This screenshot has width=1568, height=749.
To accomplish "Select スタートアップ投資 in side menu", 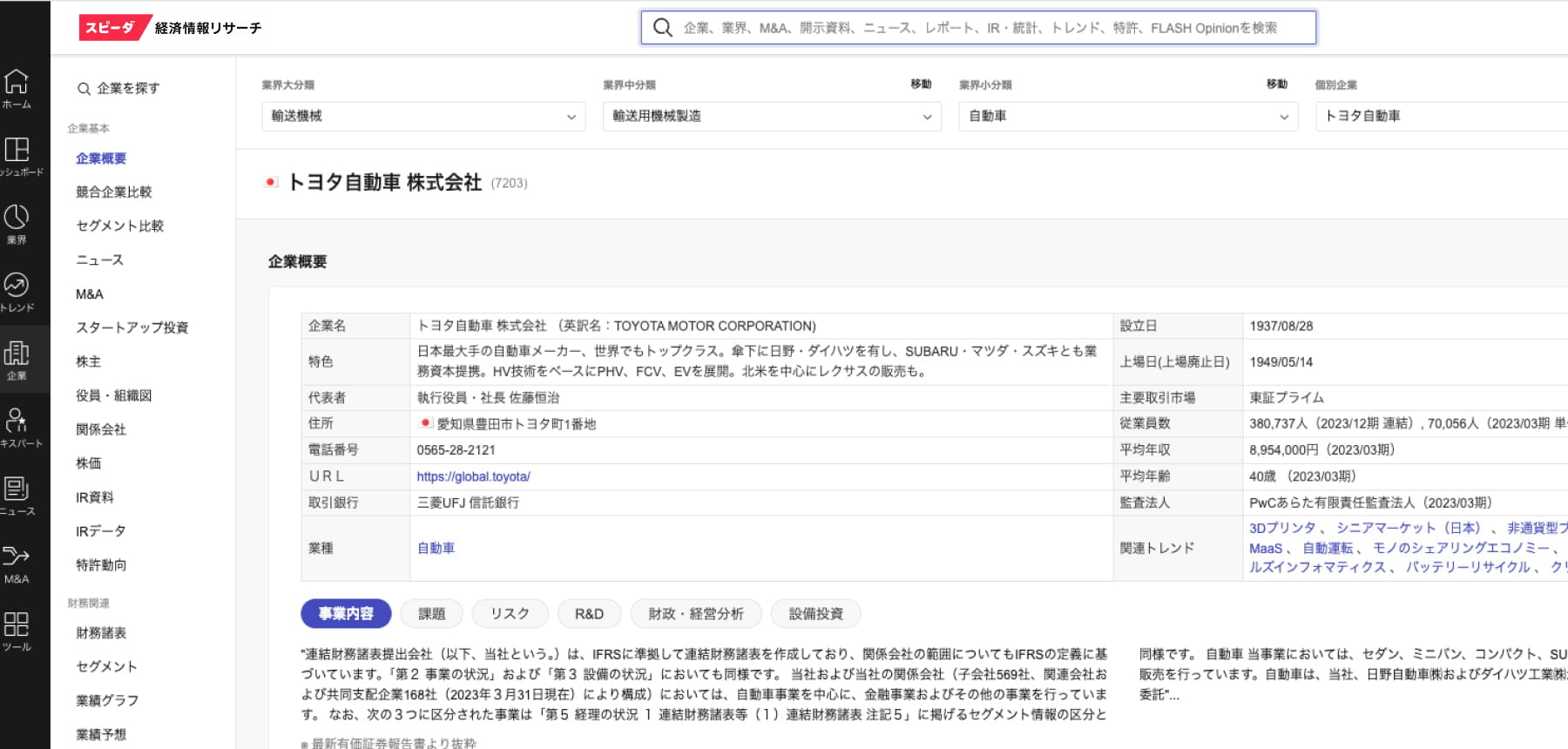I will pos(132,327).
